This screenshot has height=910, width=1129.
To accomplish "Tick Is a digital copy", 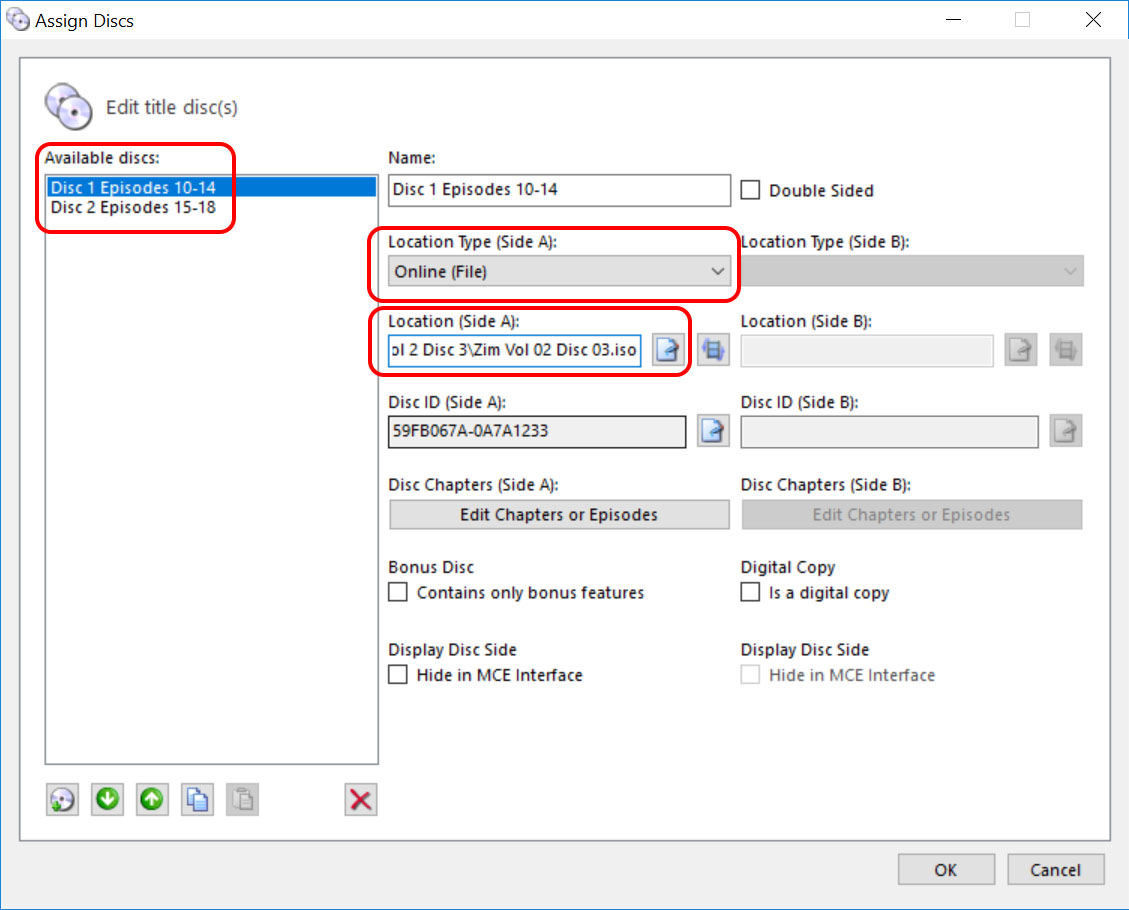I will [750, 592].
